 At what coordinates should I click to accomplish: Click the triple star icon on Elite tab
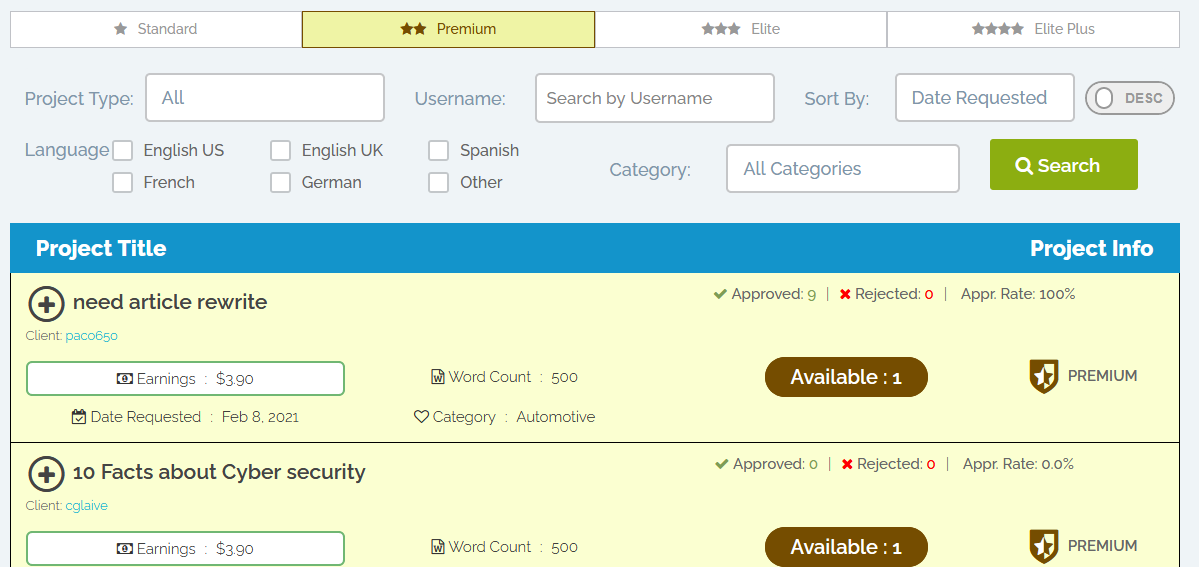721,29
